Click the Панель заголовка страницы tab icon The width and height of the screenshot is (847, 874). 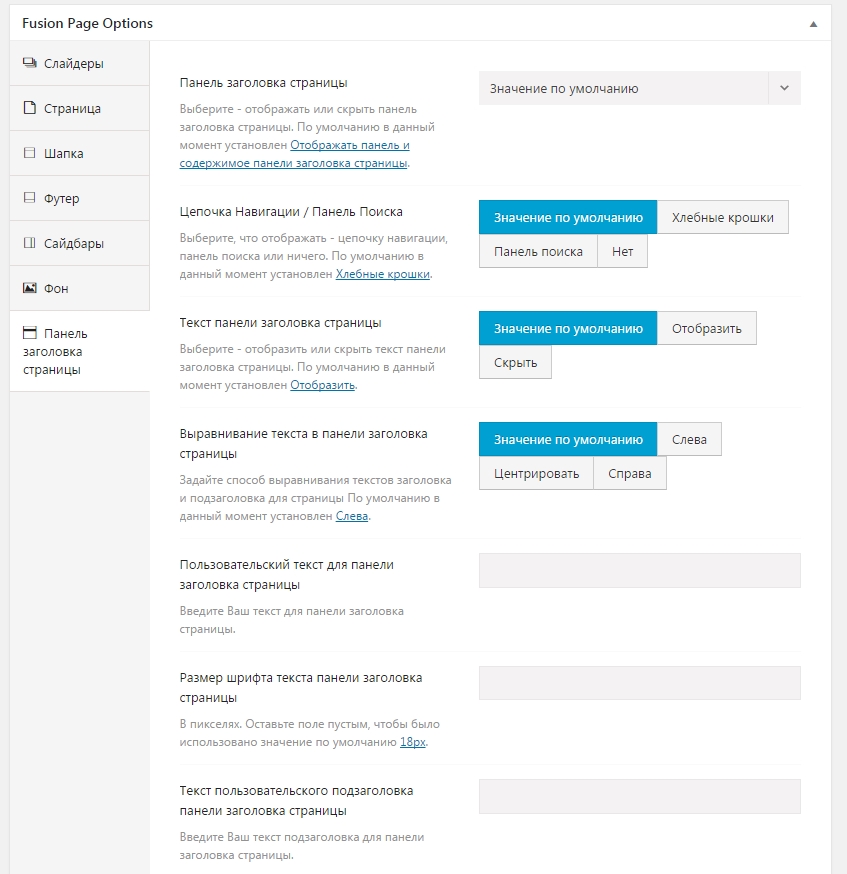point(29,333)
